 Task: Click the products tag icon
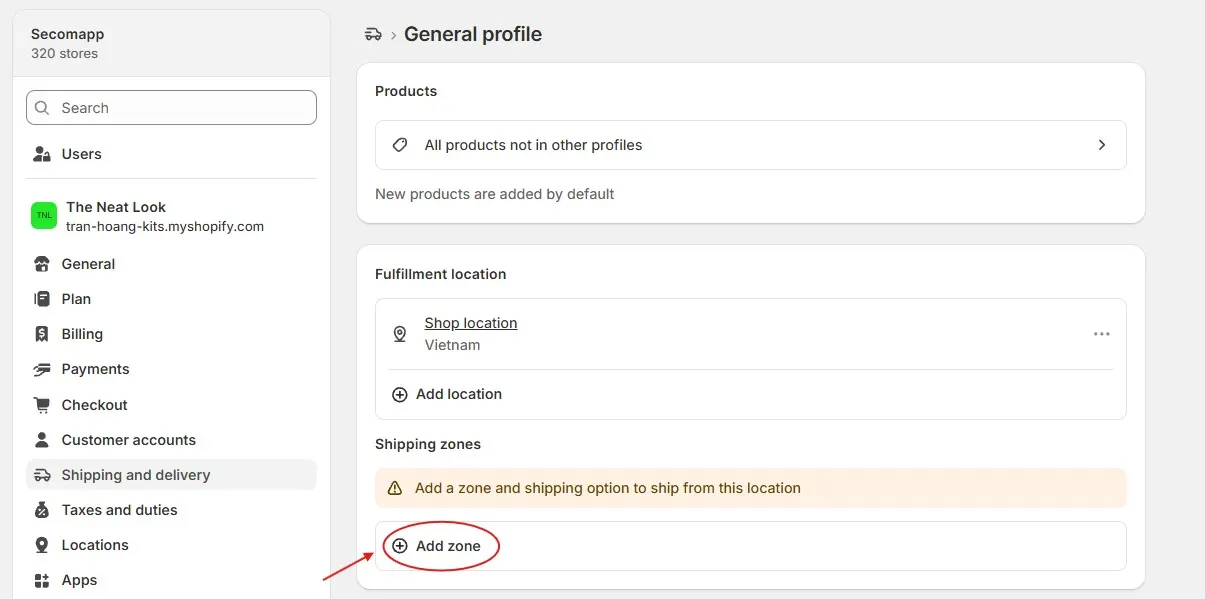400,145
